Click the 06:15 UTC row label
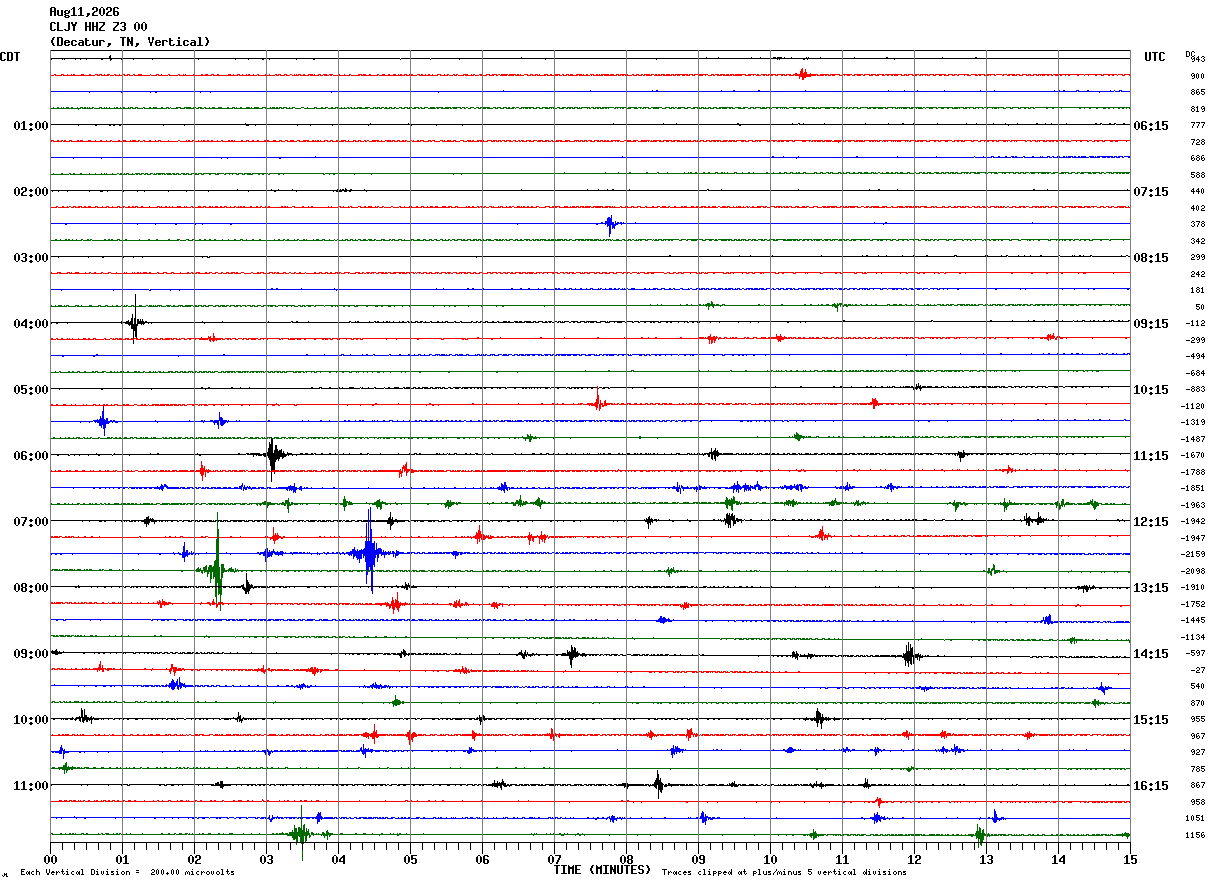The height and width of the screenshot is (886, 1210). (x=1151, y=126)
